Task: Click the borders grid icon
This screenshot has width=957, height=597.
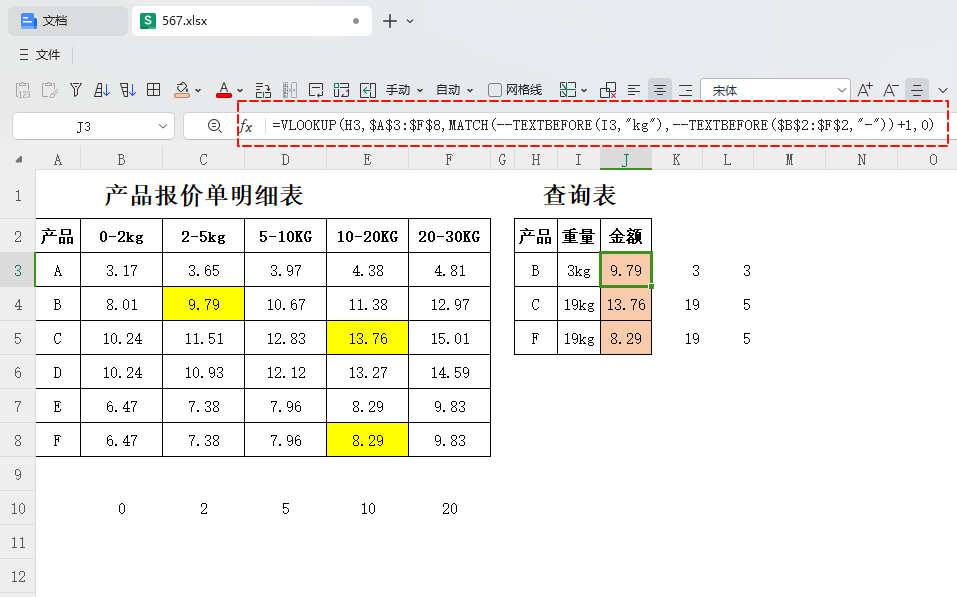Action: (154, 90)
